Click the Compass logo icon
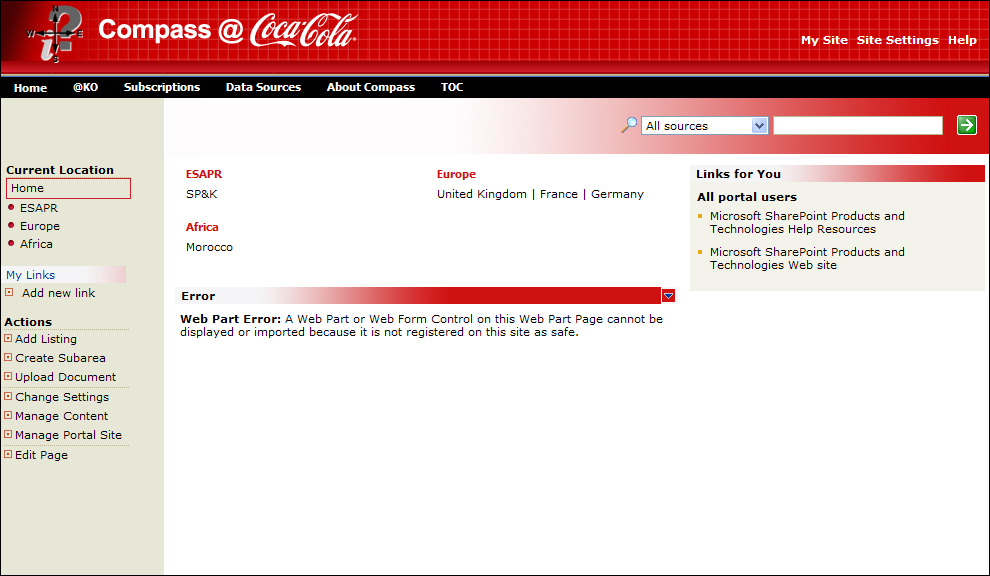The height and width of the screenshot is (576, 990). pyautogui.click(x=56, y=33)
